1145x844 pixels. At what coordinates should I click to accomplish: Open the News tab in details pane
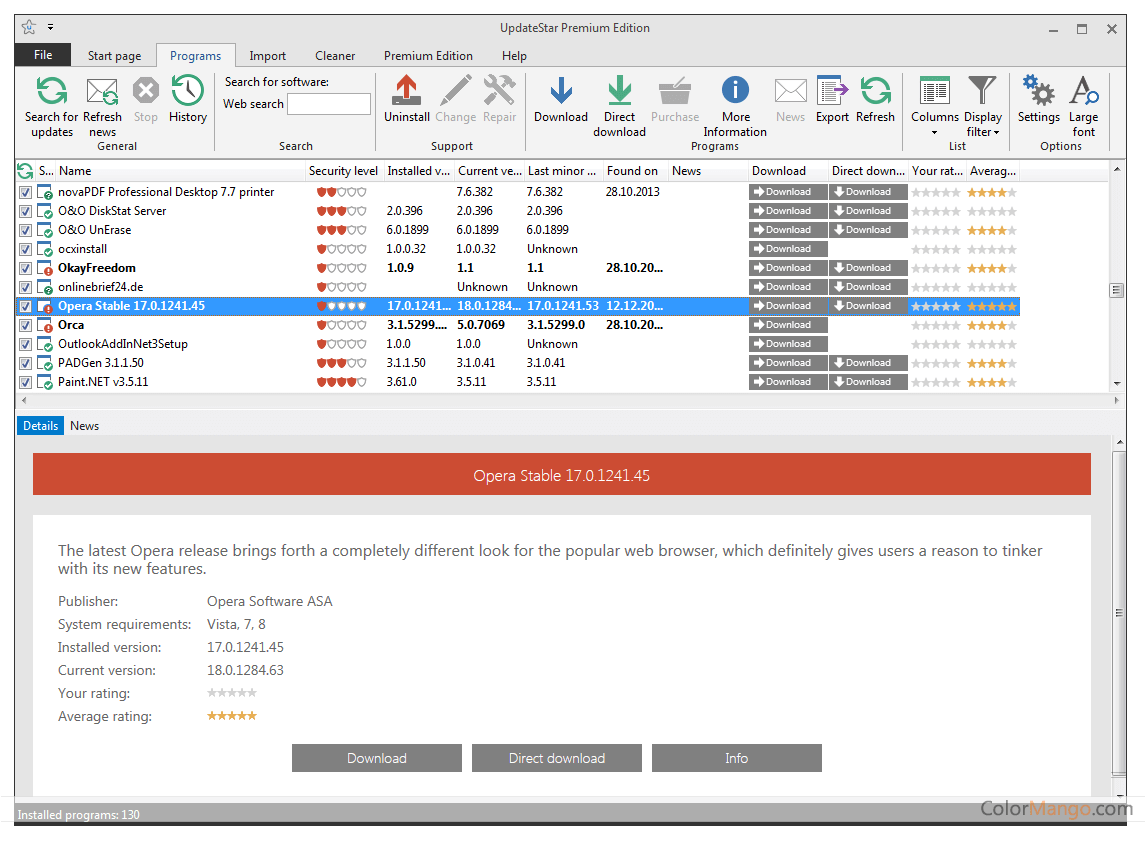tap(85, 426)
